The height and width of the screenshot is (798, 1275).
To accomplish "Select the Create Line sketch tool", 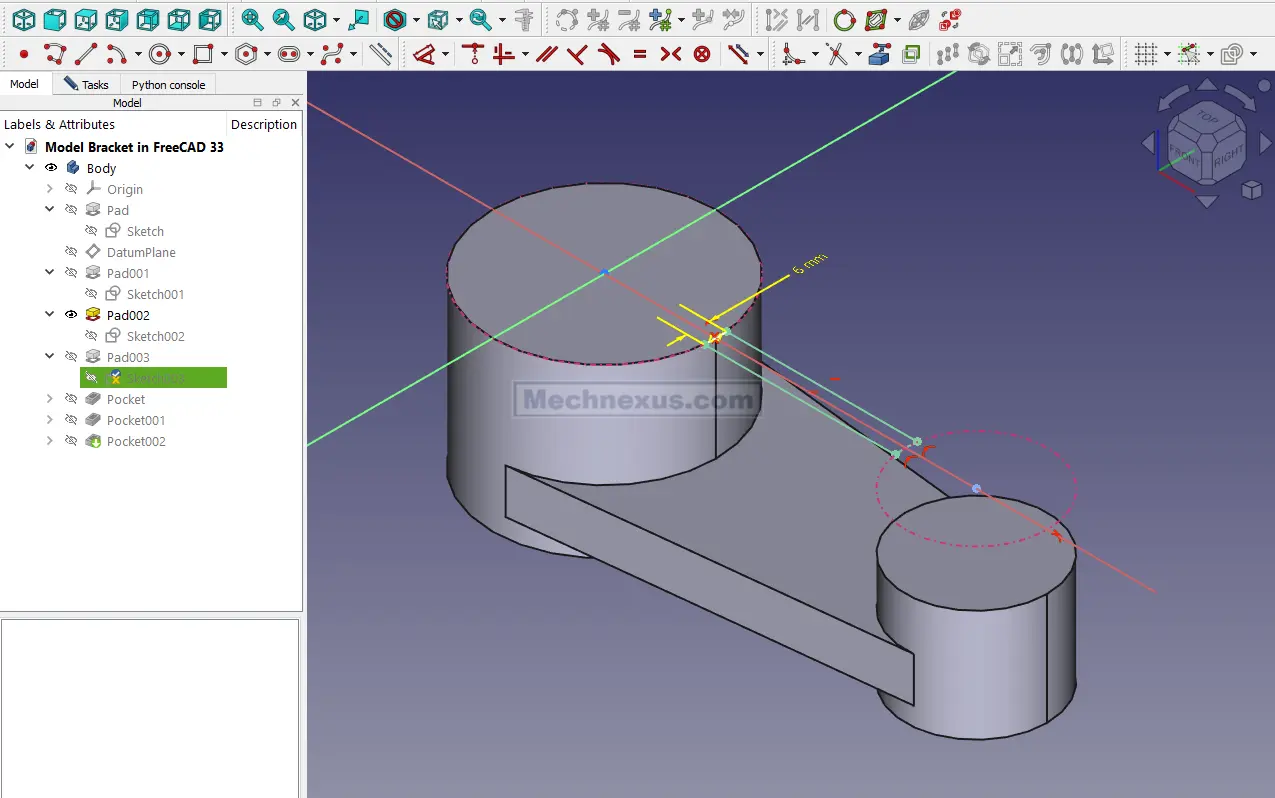I will (86, 54).
